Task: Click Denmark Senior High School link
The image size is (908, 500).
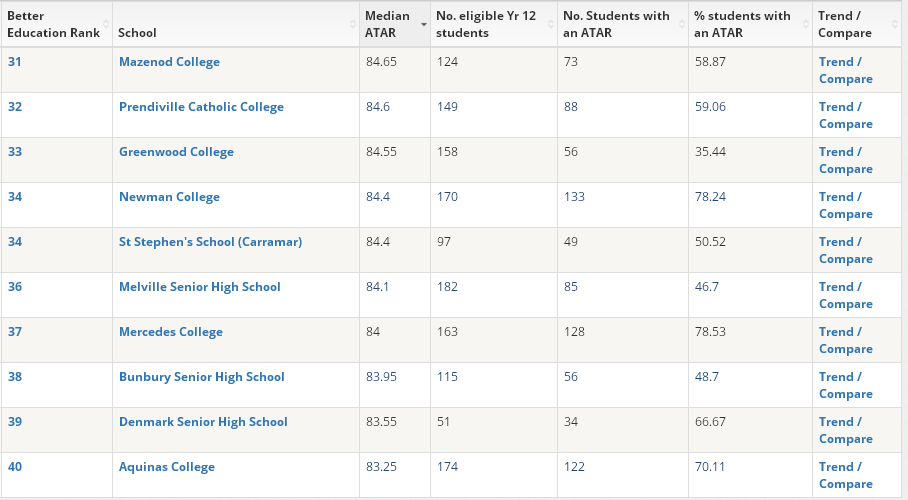Action: coord(203,422)
